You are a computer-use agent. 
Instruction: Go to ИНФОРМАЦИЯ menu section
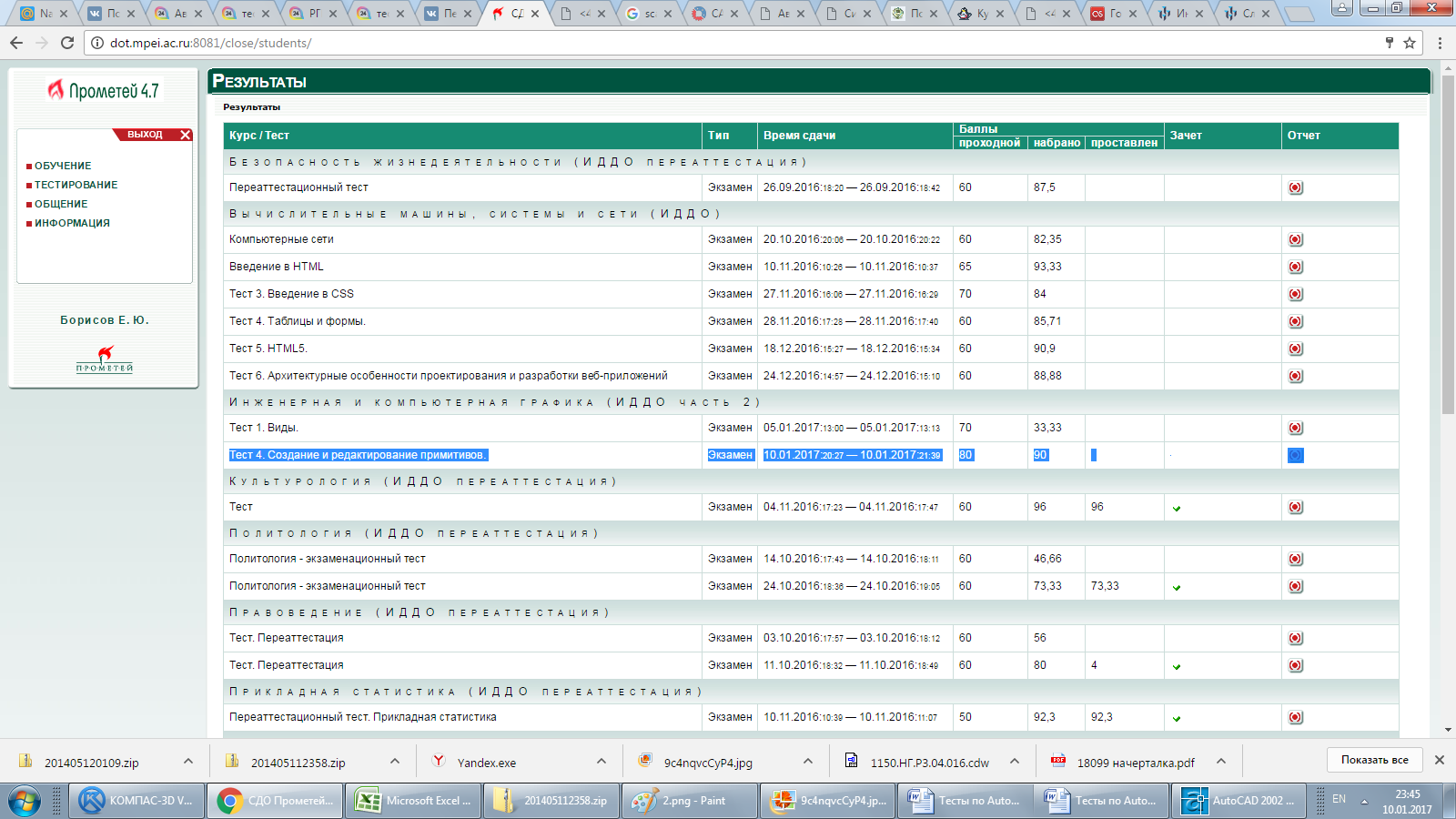pyautogui.click(x=72, y=223)
